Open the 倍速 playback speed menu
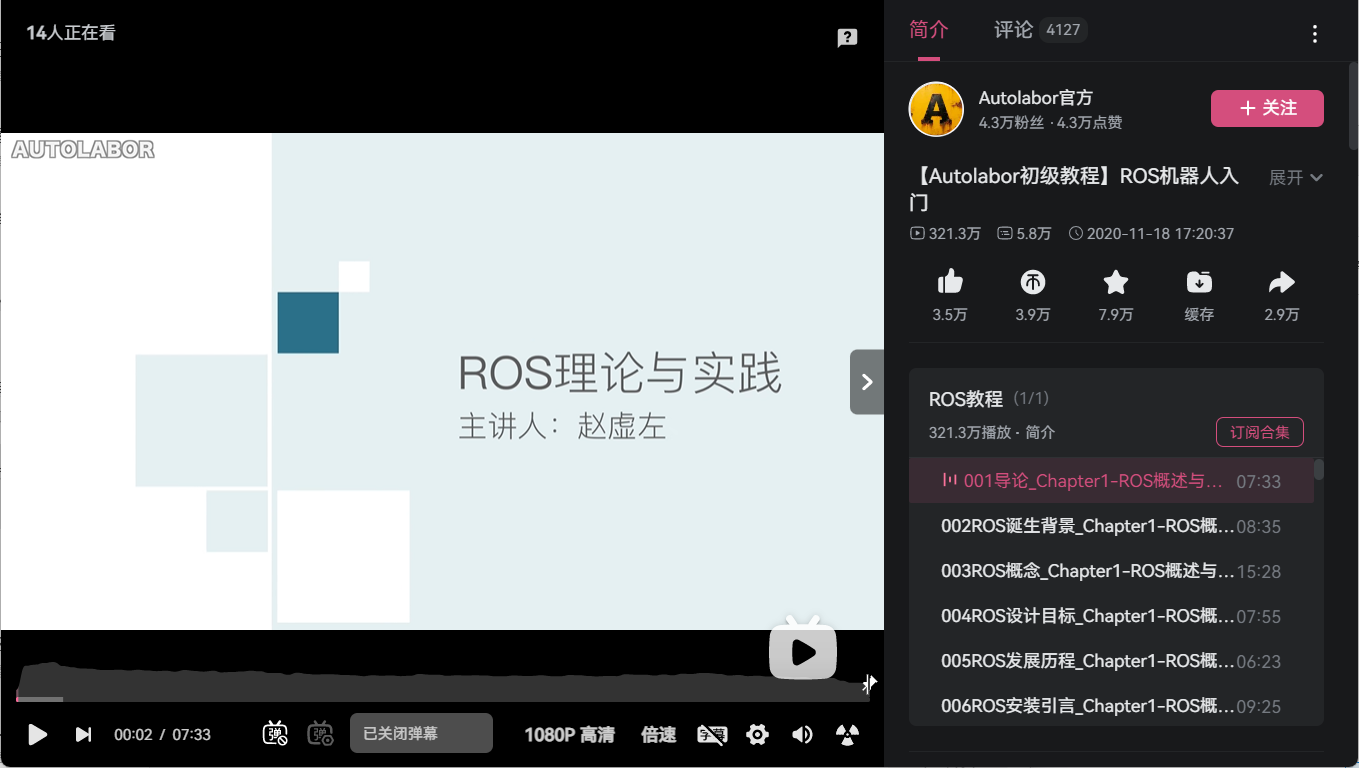Viewport: 1359px width, 768px height. pyautogui.click(x=658, y=735)
